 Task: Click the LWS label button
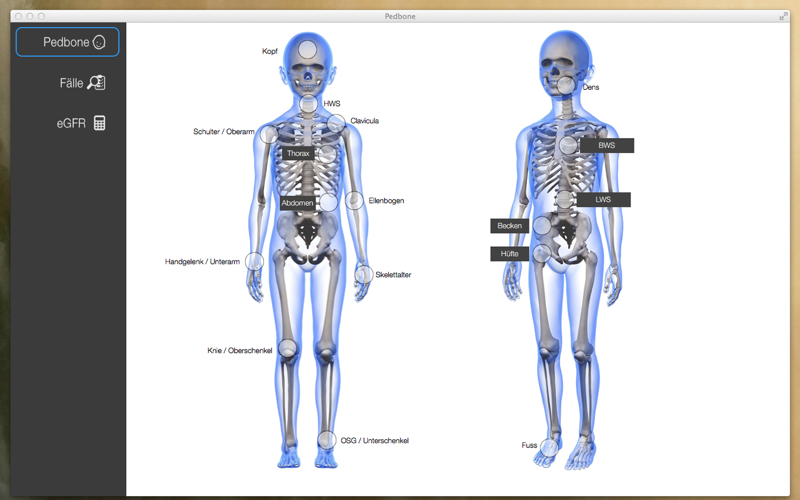[x=603, y=199]
